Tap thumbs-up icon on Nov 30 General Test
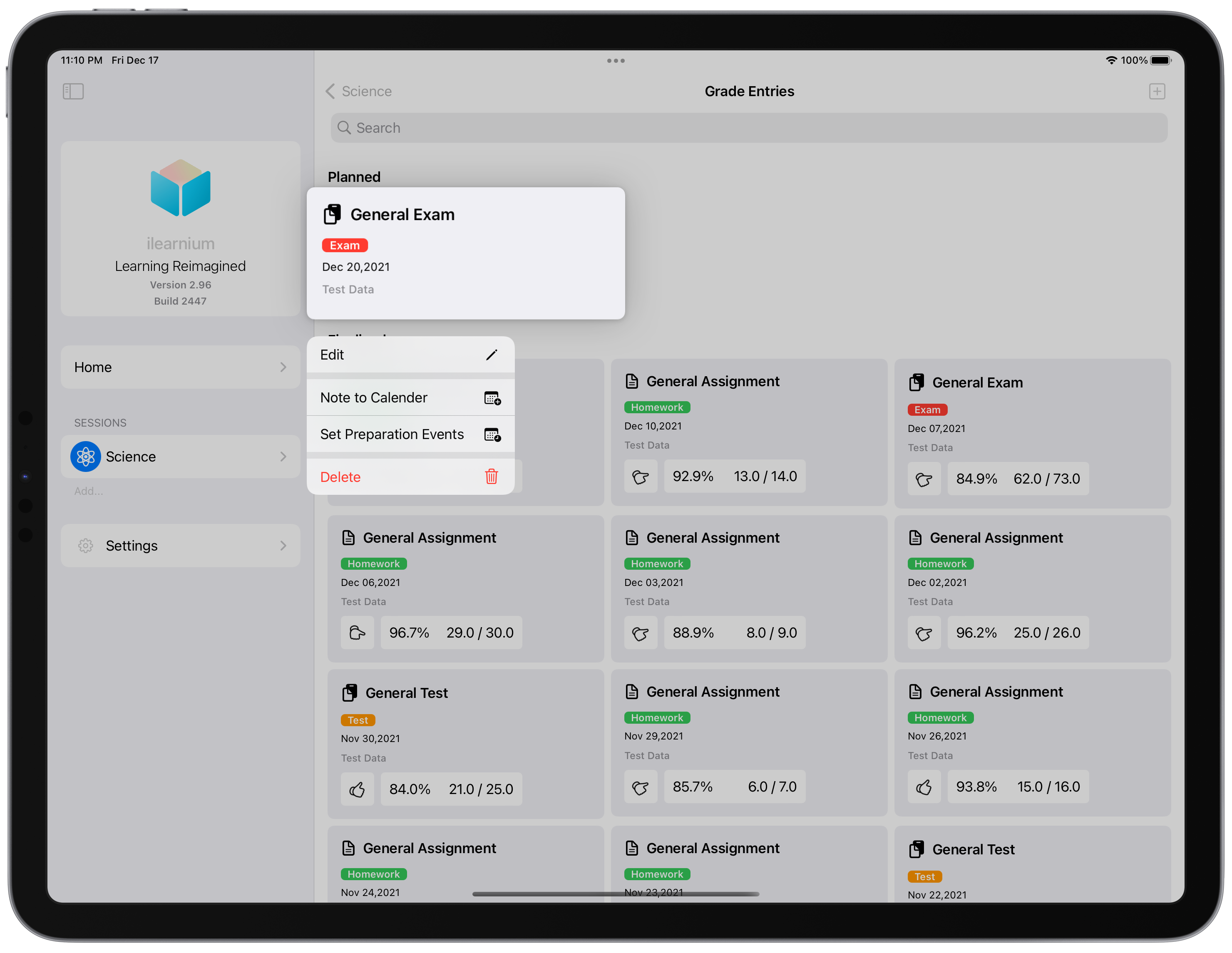 357,789
